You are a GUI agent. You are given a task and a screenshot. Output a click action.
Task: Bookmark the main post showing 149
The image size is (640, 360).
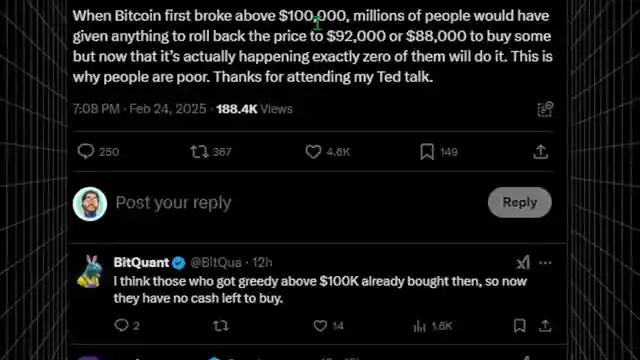coord(427,152)
